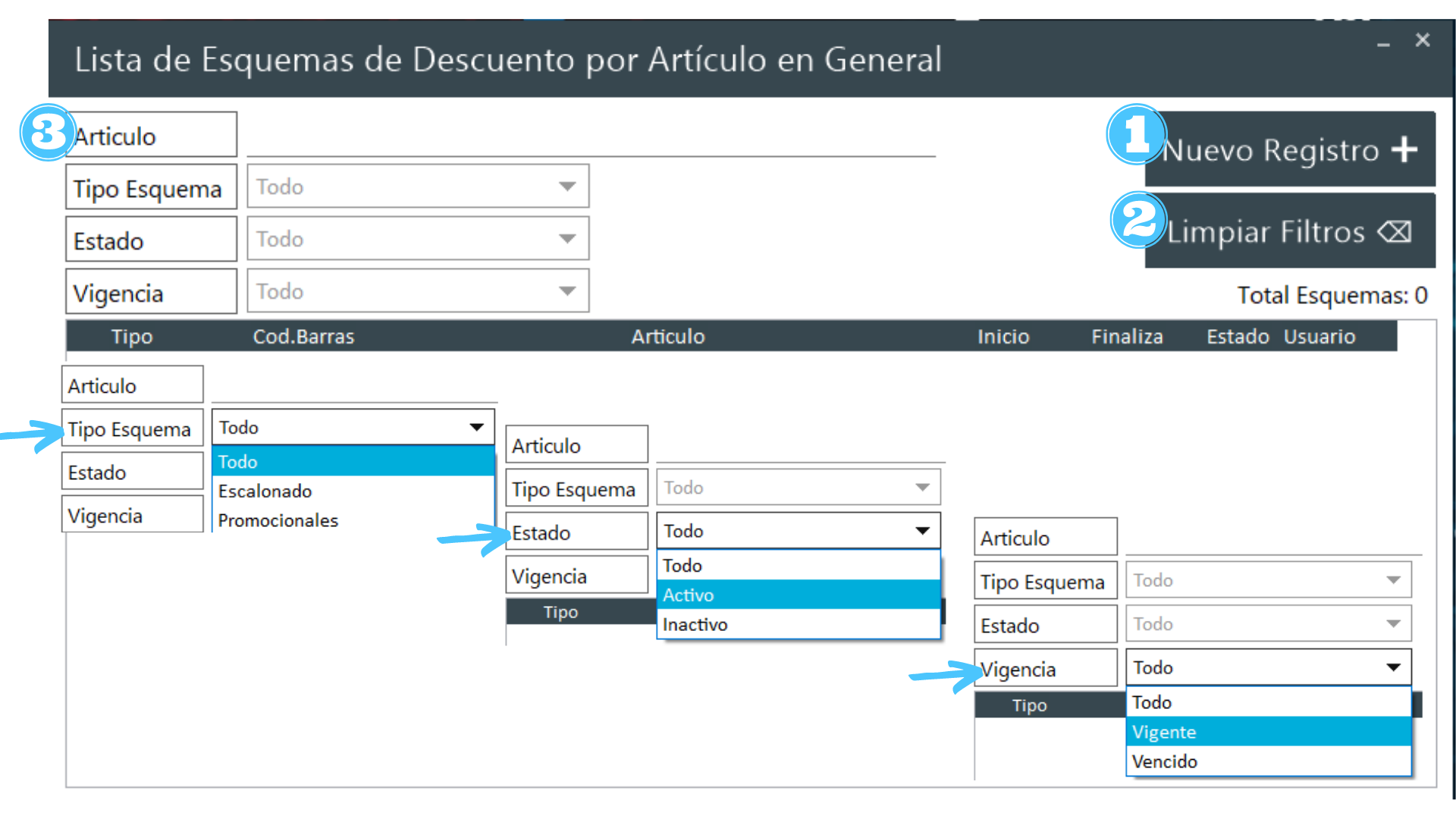
Task: Click the blue arrow pointing to Estado
Action: (x=475, y=538)
